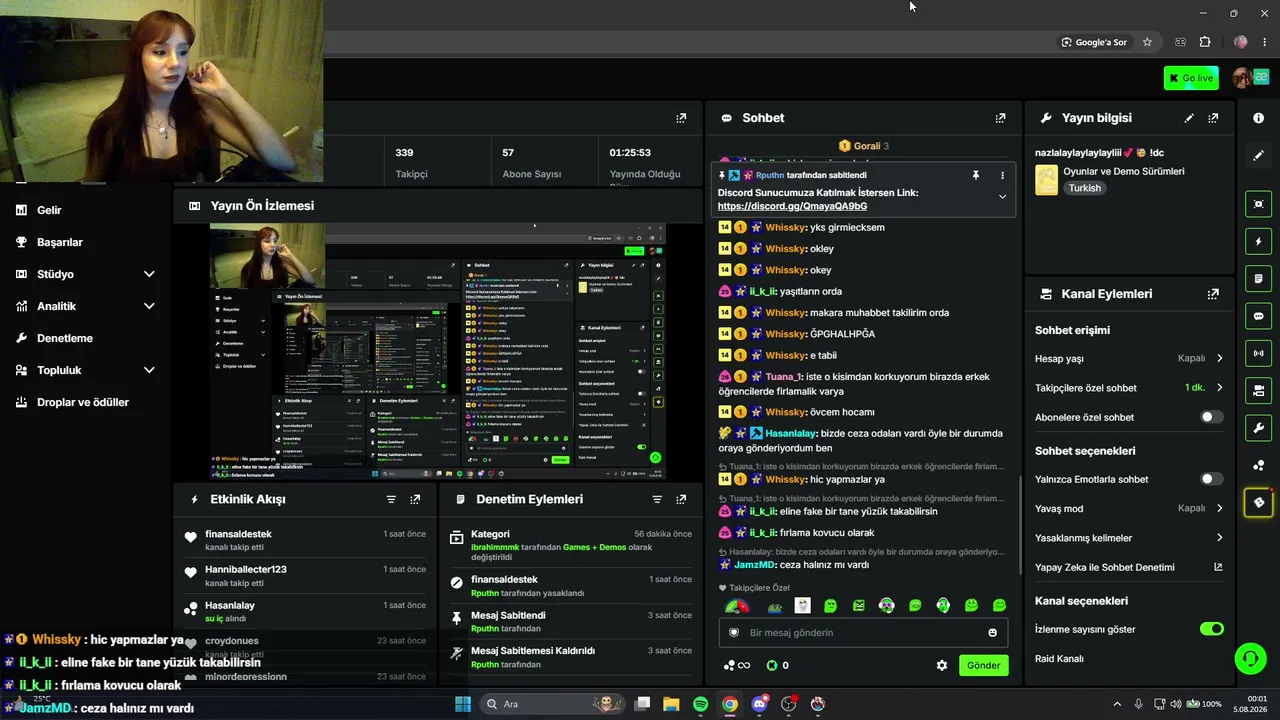Open pinned message three-dot menu
Viewport: 1280px width, 720px height.
click(1002, 175)
